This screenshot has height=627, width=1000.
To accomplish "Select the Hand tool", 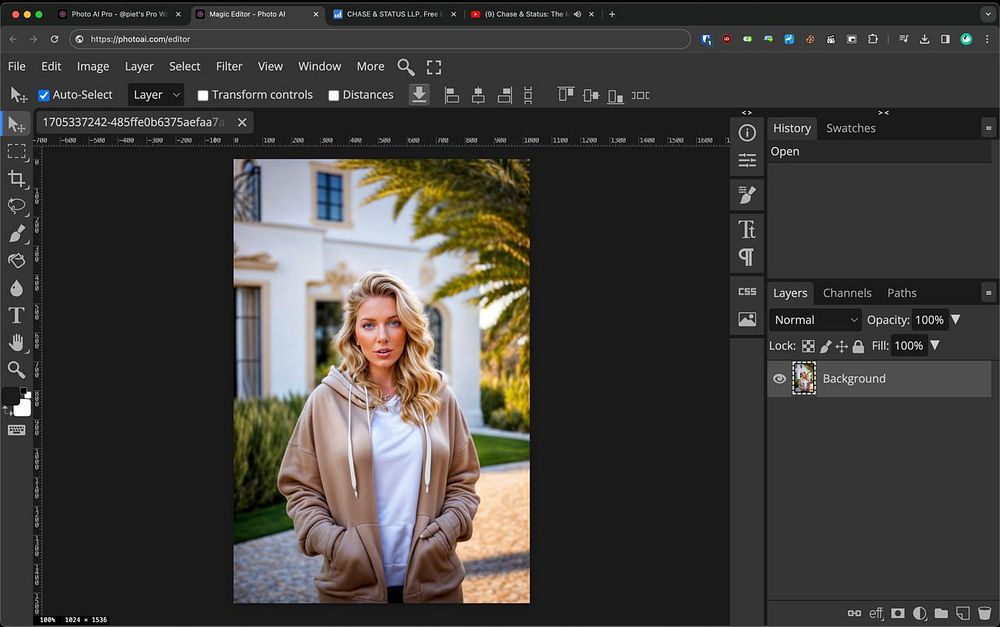I will (17, 342).
